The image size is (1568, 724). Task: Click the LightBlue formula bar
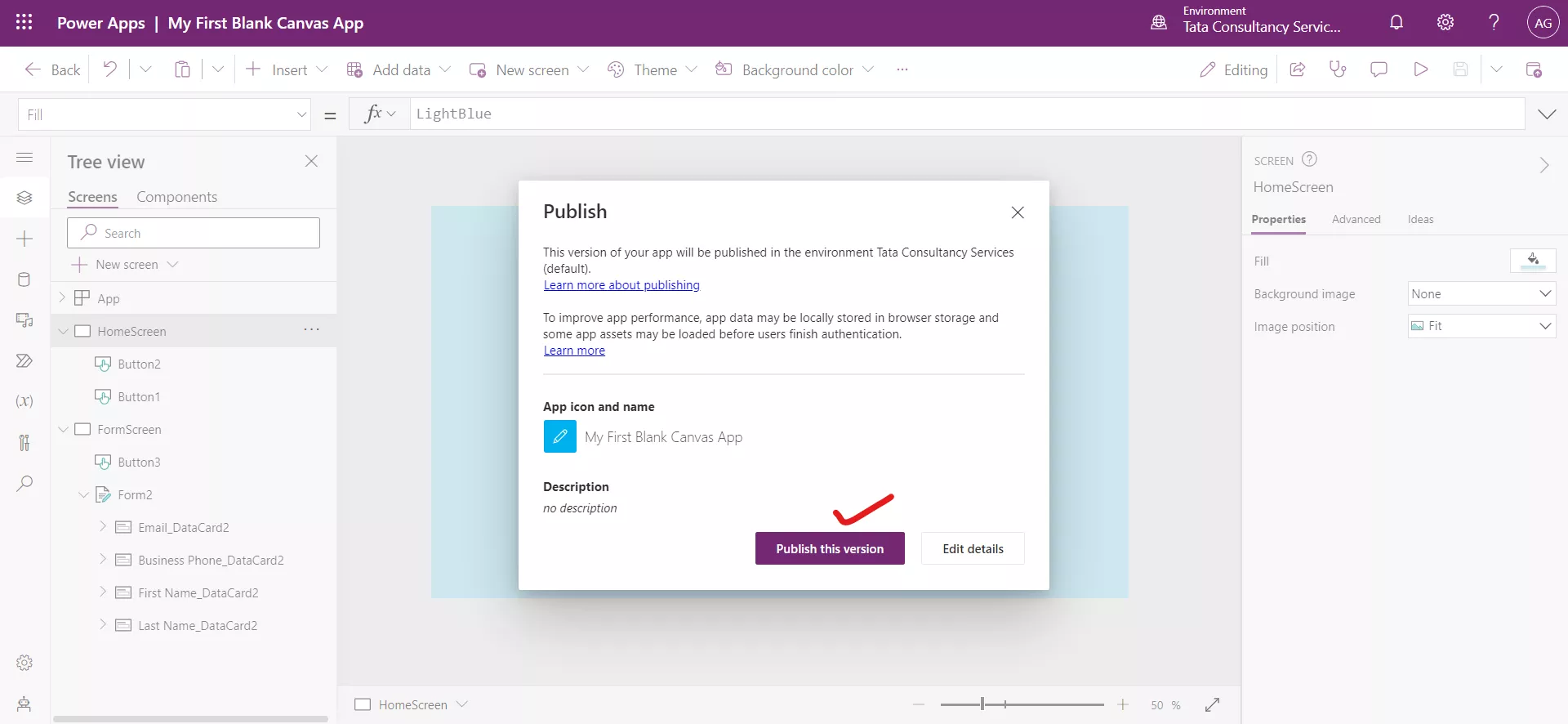[967, 114]
